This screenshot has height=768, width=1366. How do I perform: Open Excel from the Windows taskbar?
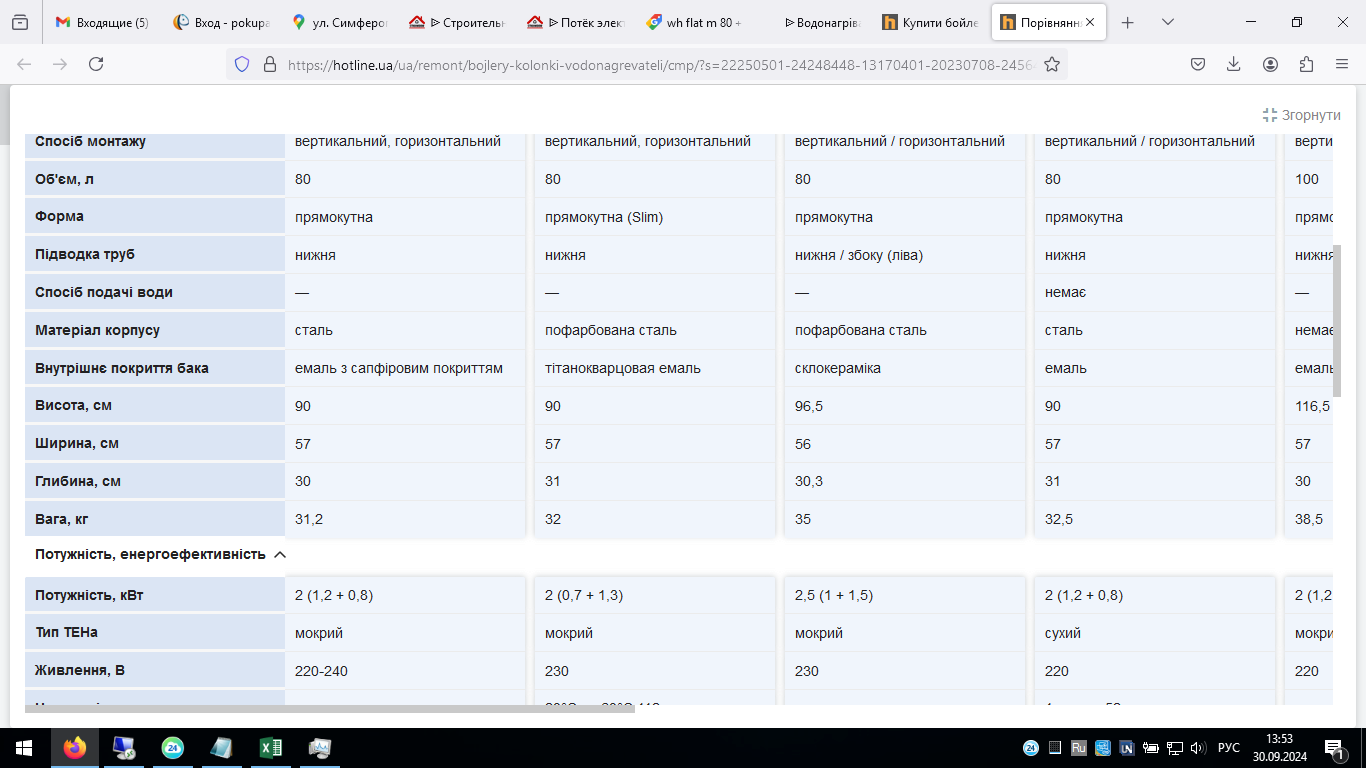(x=270, y=747)
